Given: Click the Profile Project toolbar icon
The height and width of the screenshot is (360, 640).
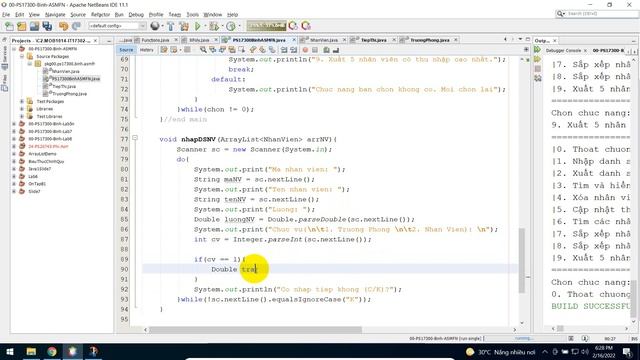Looking at the screenshot, I should tap(231, 26).
